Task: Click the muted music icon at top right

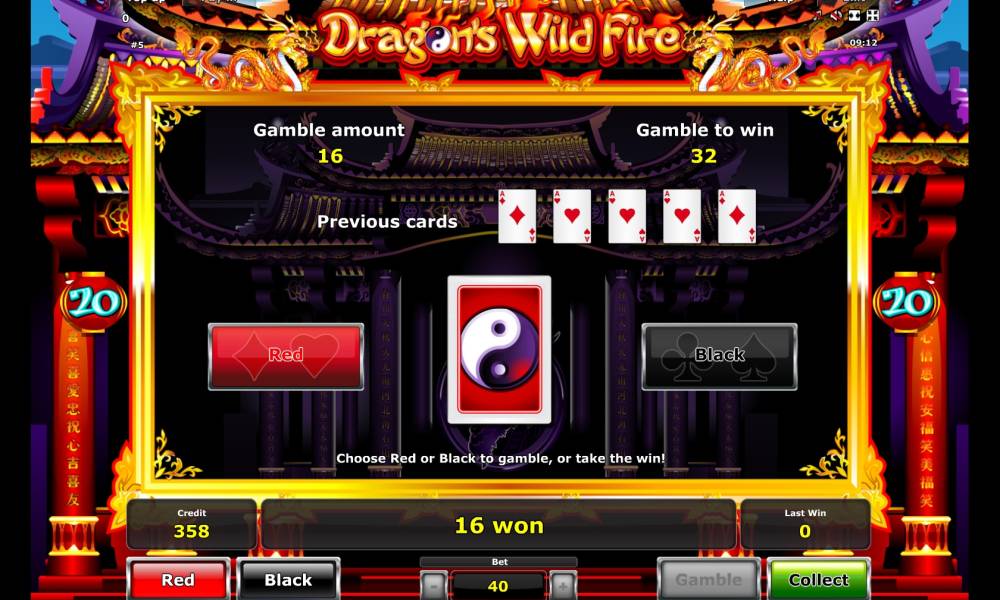Action: coord(818,15)
